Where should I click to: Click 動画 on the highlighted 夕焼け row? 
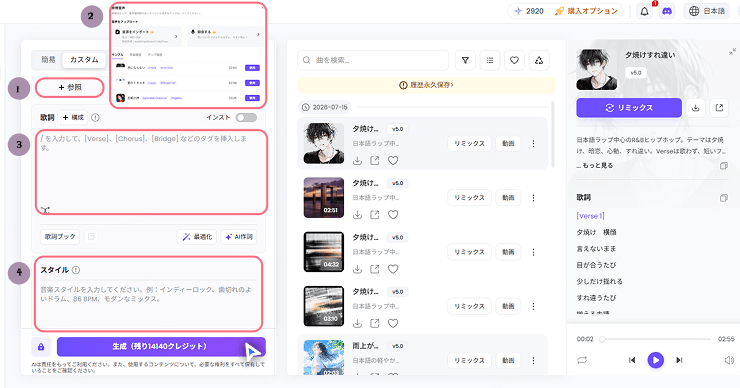click(x=508, y=143)
